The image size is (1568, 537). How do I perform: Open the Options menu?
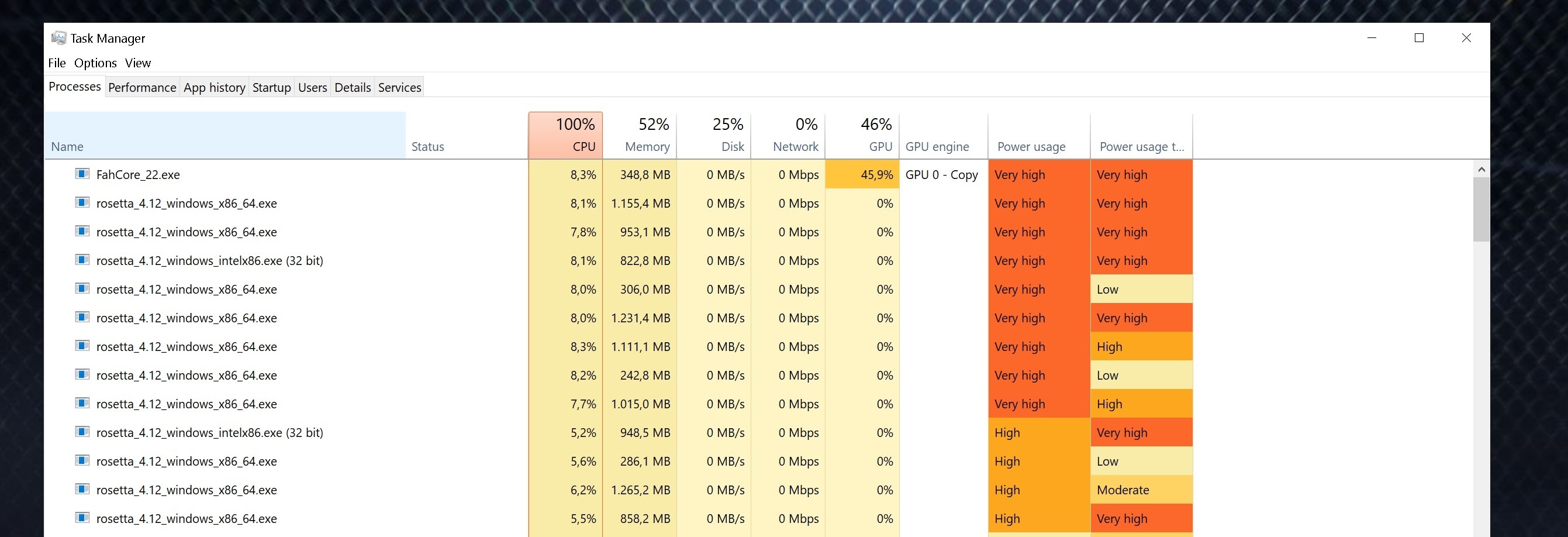pyautogui.click(x=95, y=63)
